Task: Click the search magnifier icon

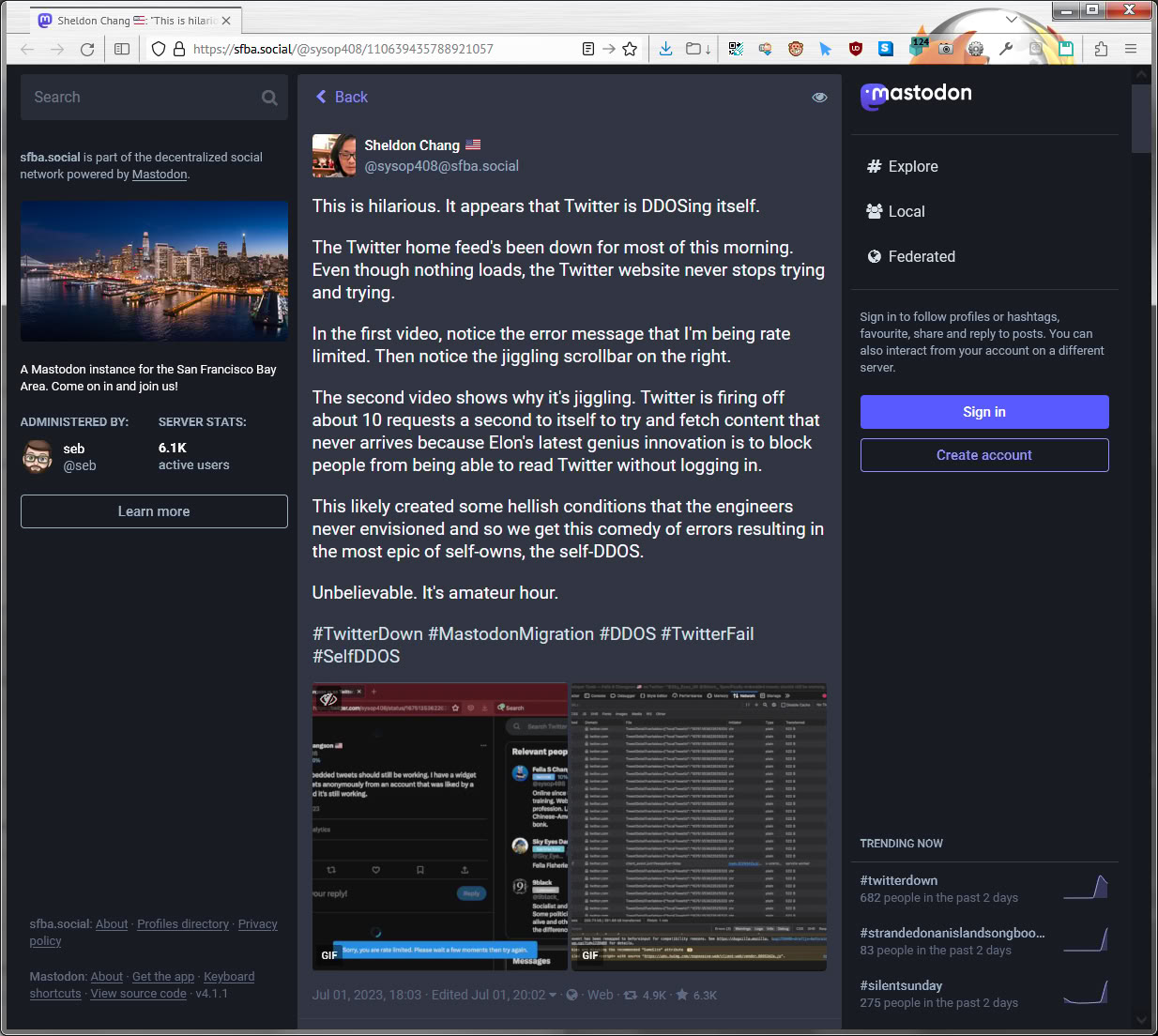Action: tap(269, 98)
